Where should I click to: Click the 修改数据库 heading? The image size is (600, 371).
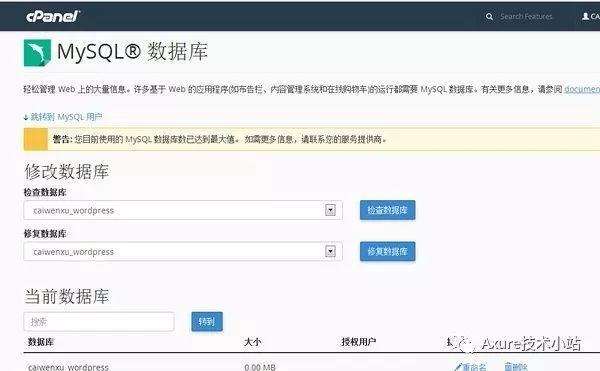tap(67, 171)
